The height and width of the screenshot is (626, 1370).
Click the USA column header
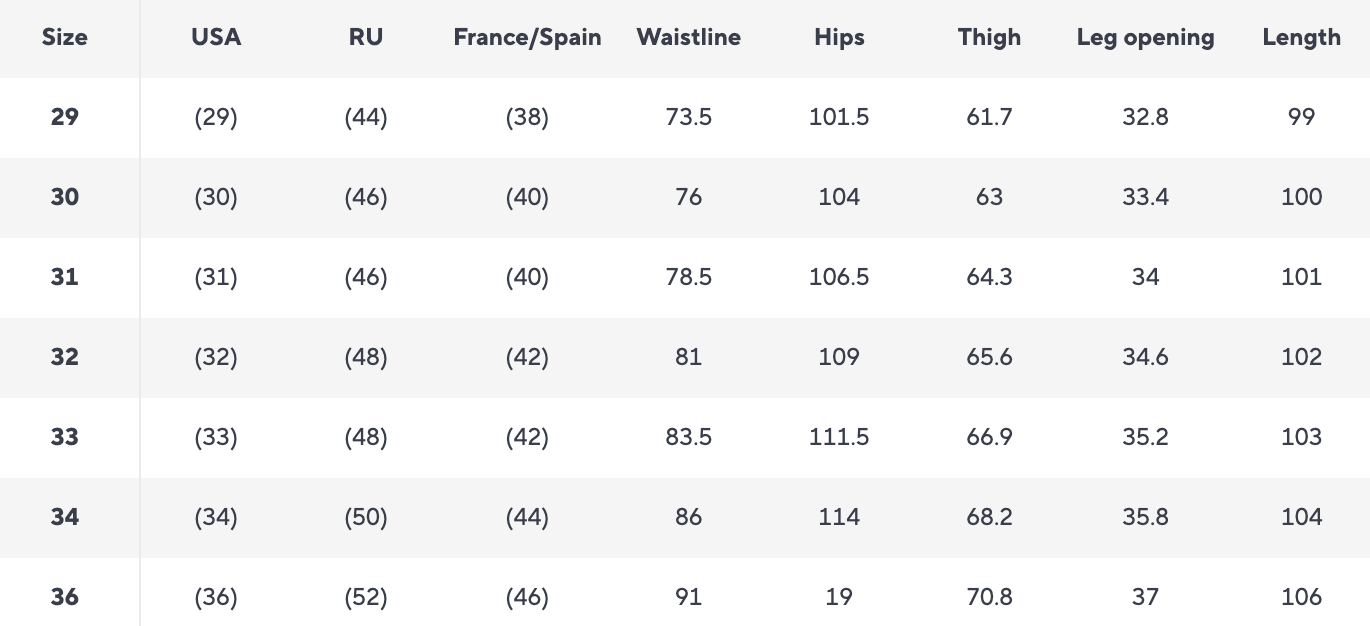[x=216, y=38]
